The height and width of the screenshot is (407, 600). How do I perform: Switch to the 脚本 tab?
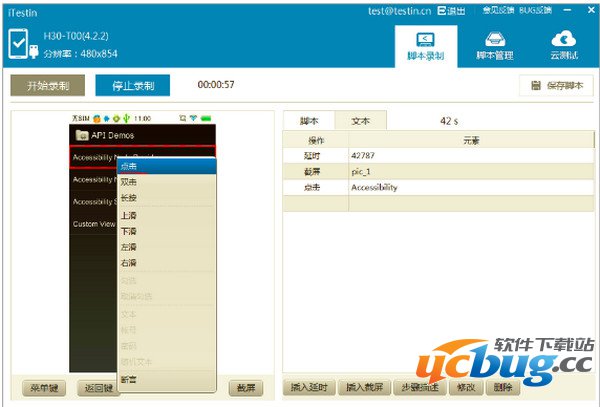click(x=309, y=120)
